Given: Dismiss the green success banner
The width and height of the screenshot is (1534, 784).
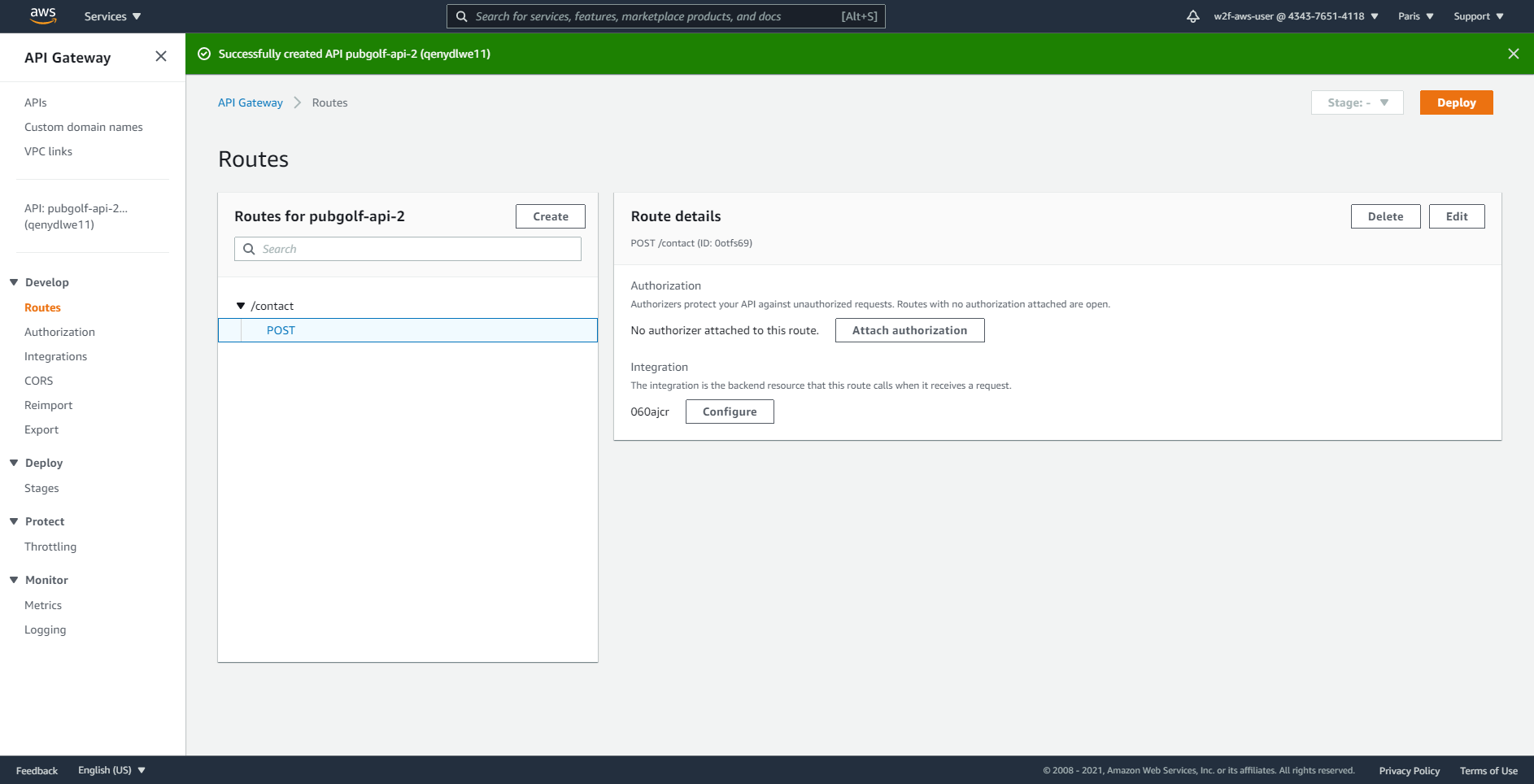Looking at the screenshot, I should click(x=1513, y=54).
